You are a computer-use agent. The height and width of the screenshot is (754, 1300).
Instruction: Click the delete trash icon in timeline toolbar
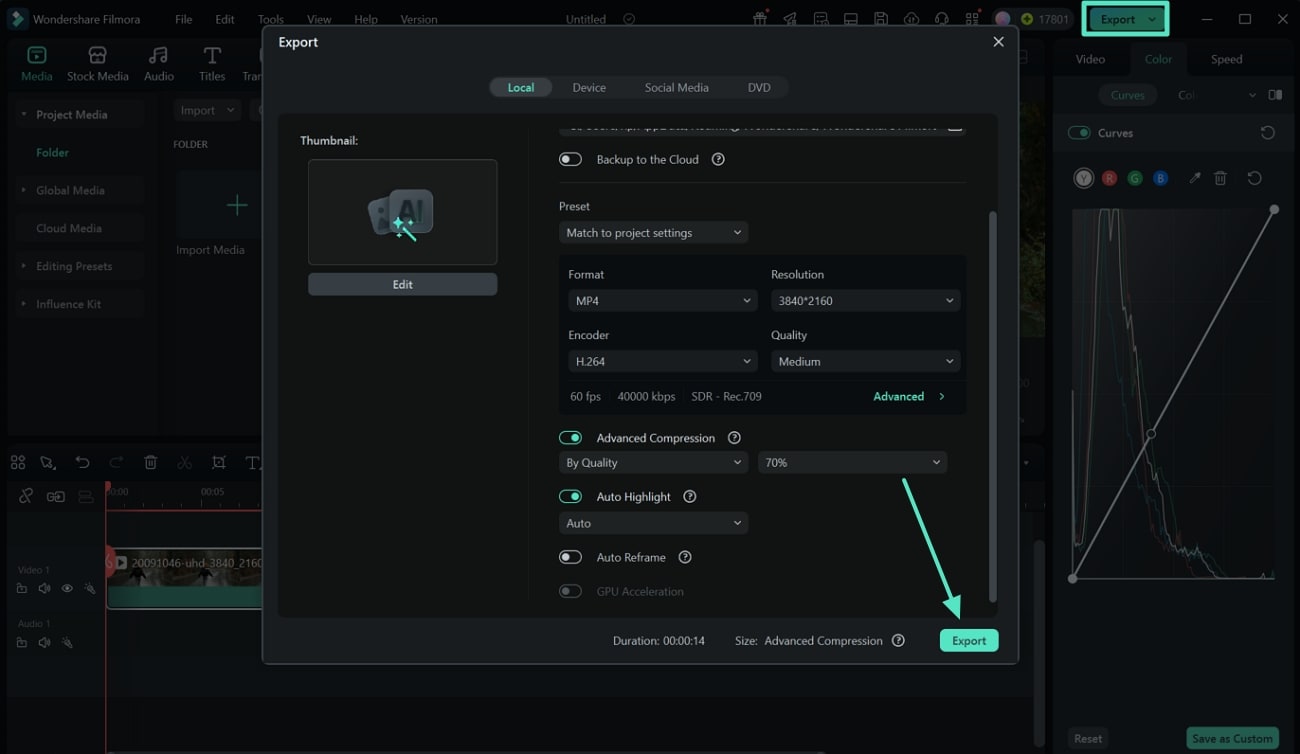pyautogui.click(x=150, y=462)
